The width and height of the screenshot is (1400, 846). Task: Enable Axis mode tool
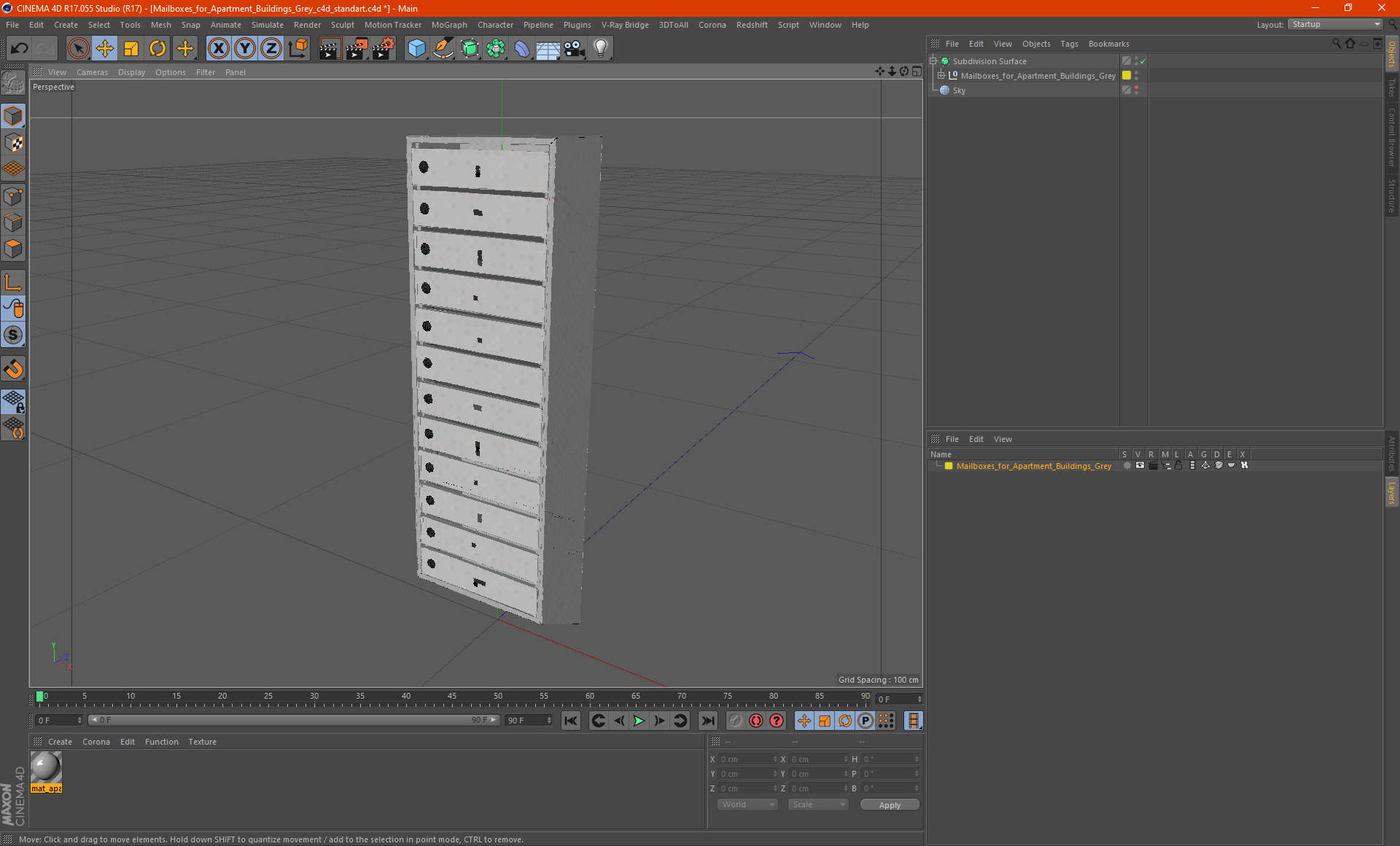[x=13, y=282]
